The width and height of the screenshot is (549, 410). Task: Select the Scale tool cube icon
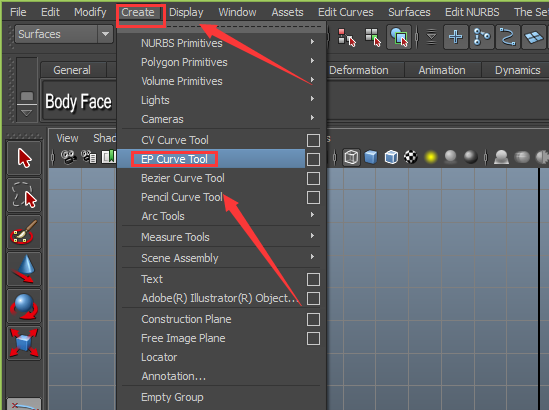pyautogui.click(x=24, y=343)
